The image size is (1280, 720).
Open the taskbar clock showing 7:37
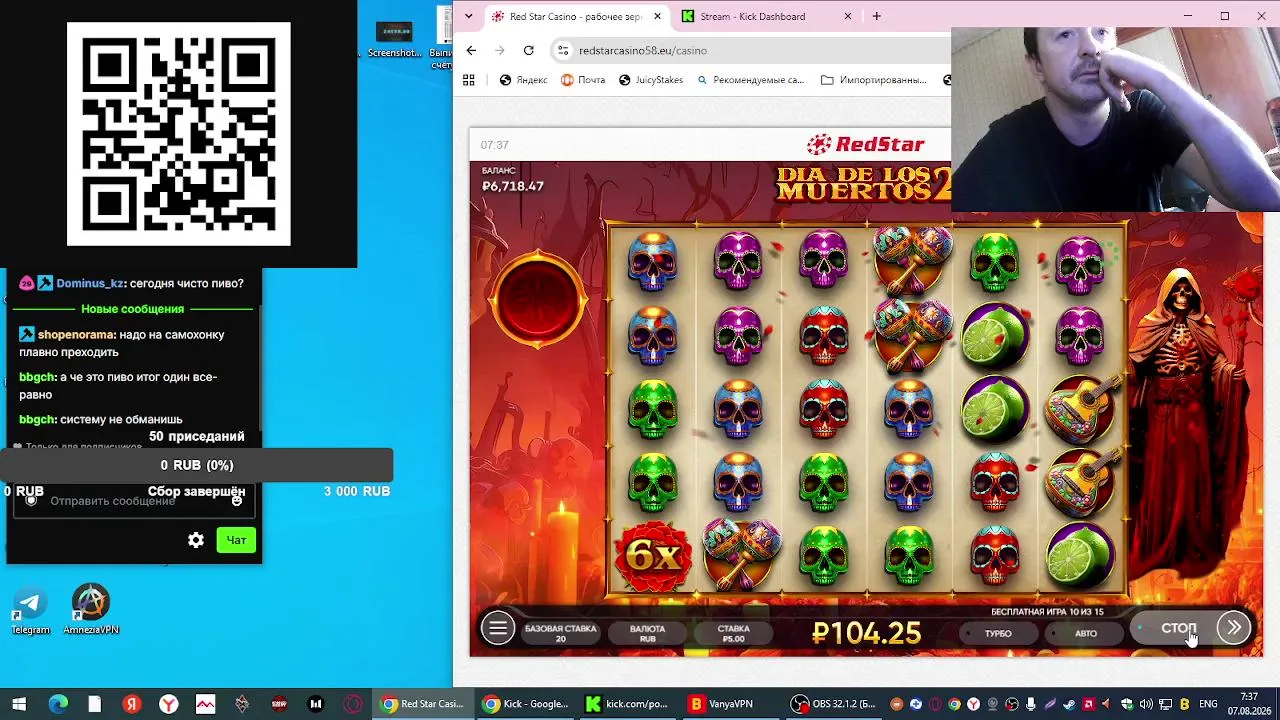(x=1249, y=704)
